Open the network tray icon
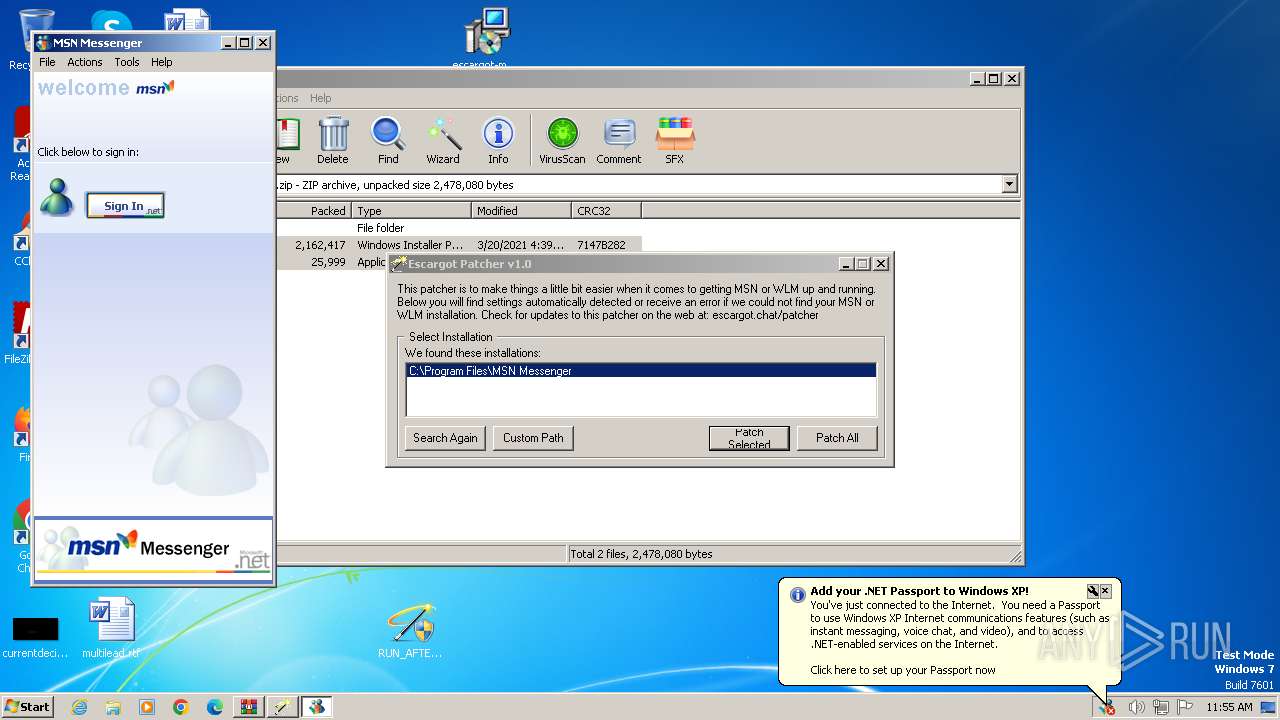This screenshot has width=1280, height=720. pyautogui.click(x=1161, y=707)
